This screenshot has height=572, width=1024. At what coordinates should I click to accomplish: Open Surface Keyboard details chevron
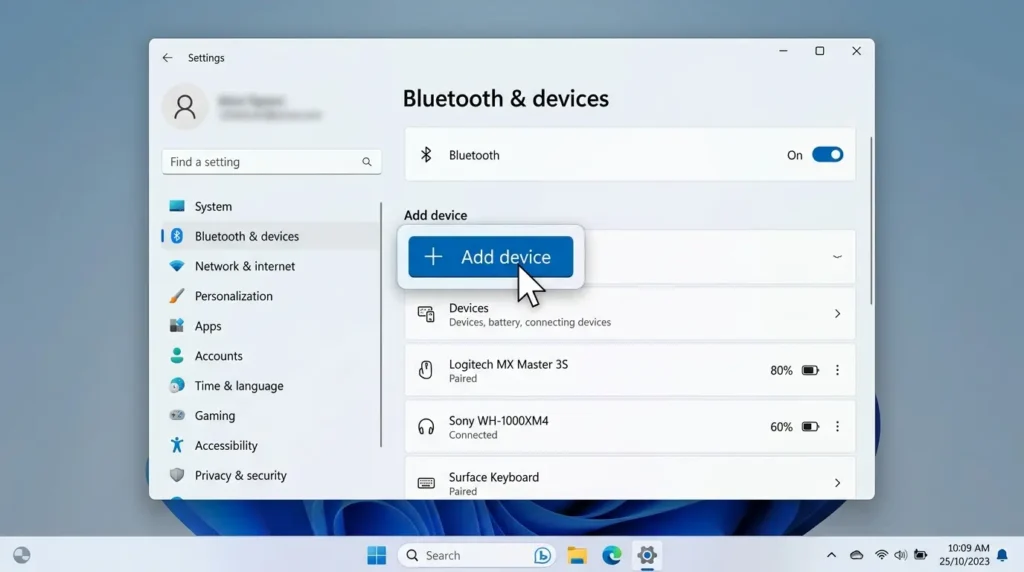coord(837,483)
